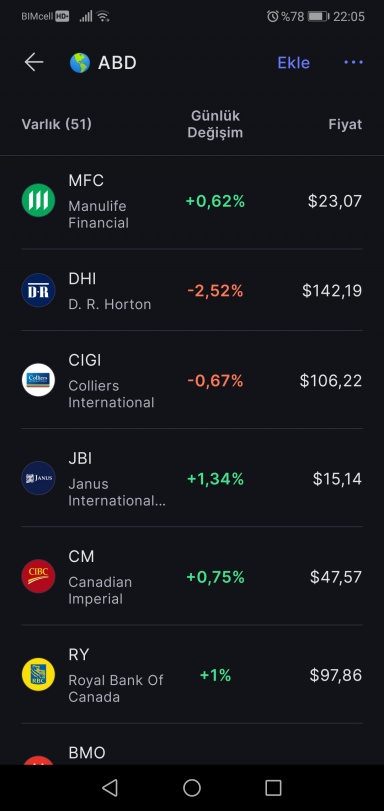Open the BMO asset row

point(192,745)
